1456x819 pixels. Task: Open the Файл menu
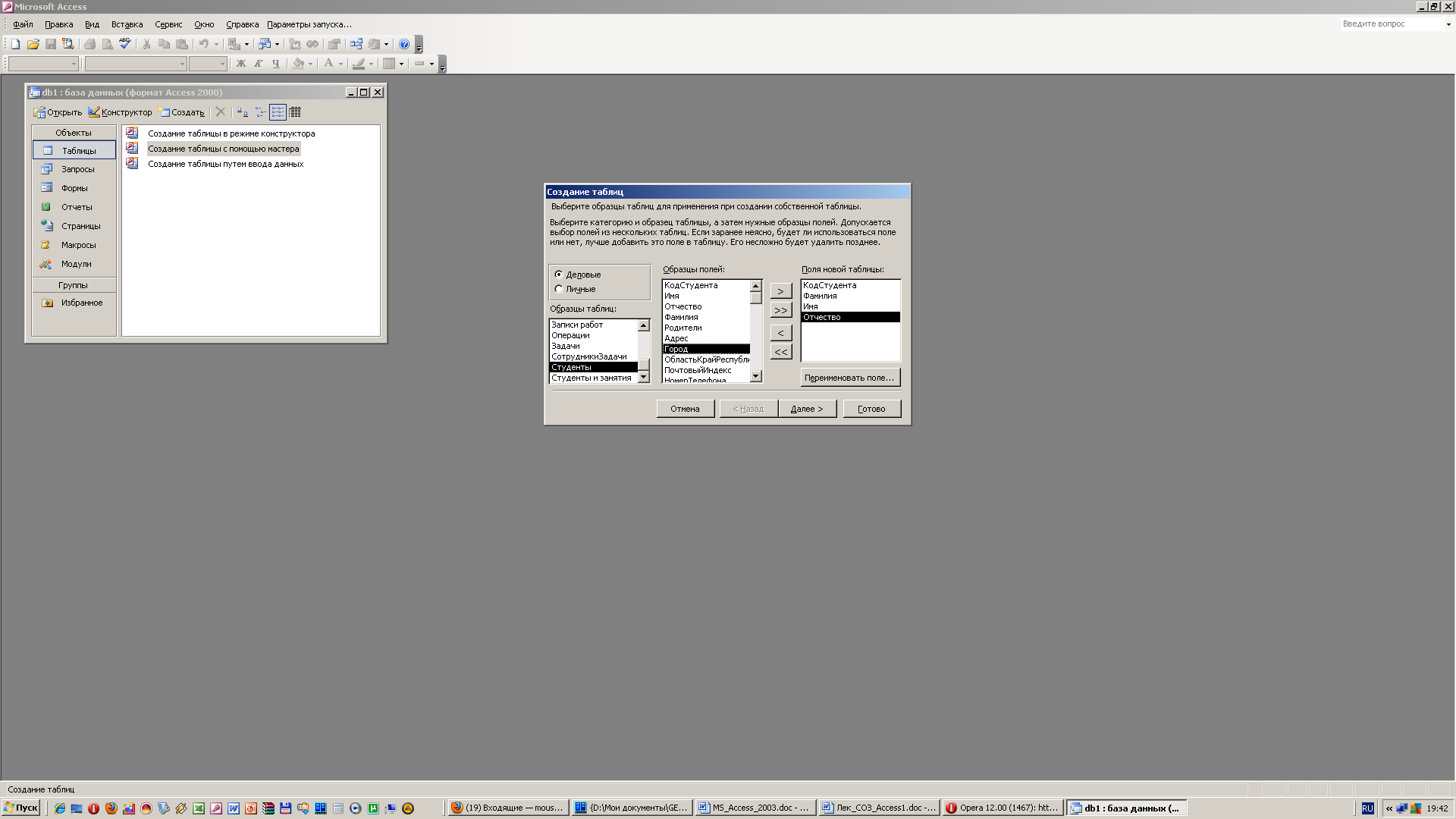23,24
